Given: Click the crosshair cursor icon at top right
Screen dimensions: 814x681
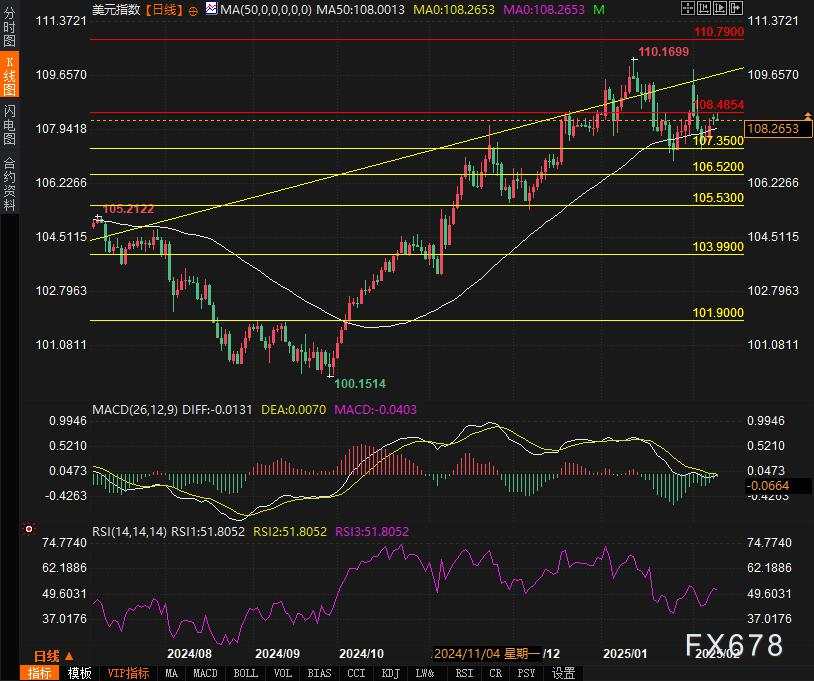Looking at the screenshot, I should pyautogui.click(x=687, y=7).
